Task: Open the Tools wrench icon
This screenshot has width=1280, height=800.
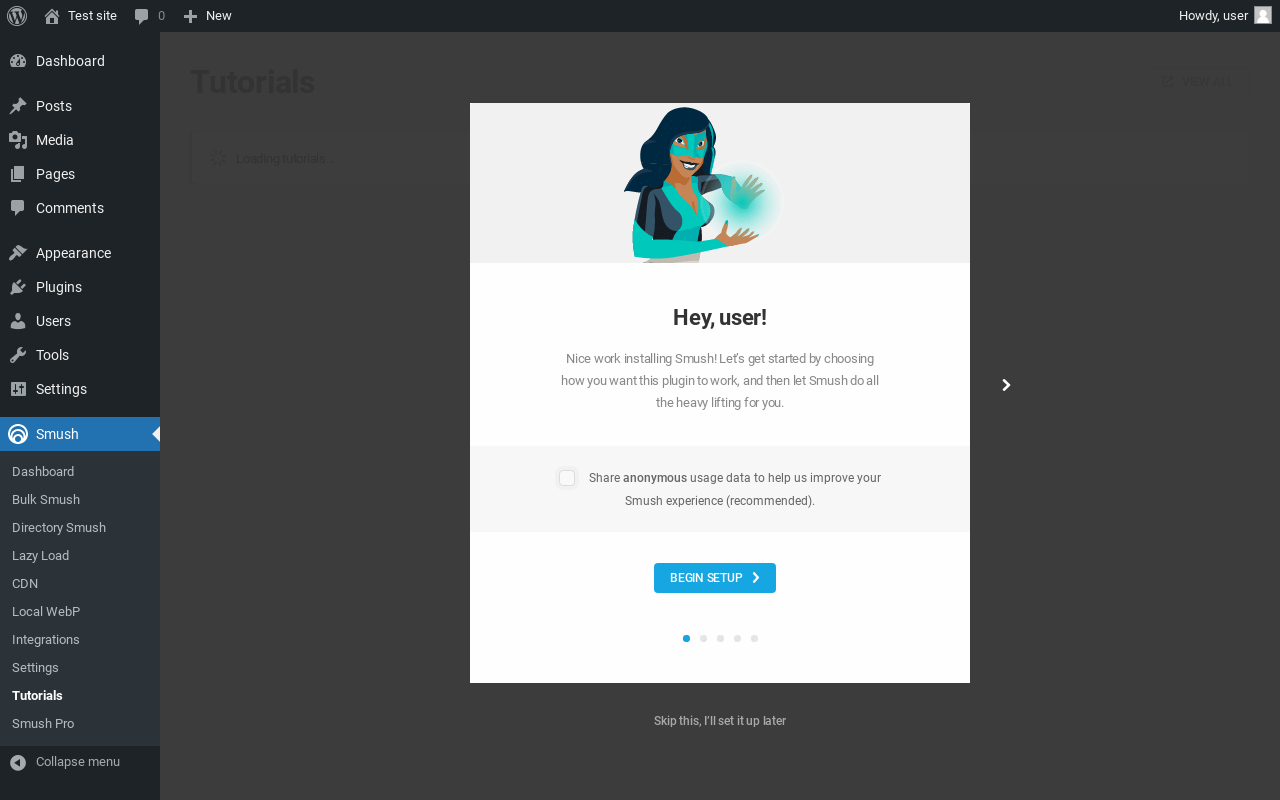Action: pyautogui.click(x=18, y=355)
